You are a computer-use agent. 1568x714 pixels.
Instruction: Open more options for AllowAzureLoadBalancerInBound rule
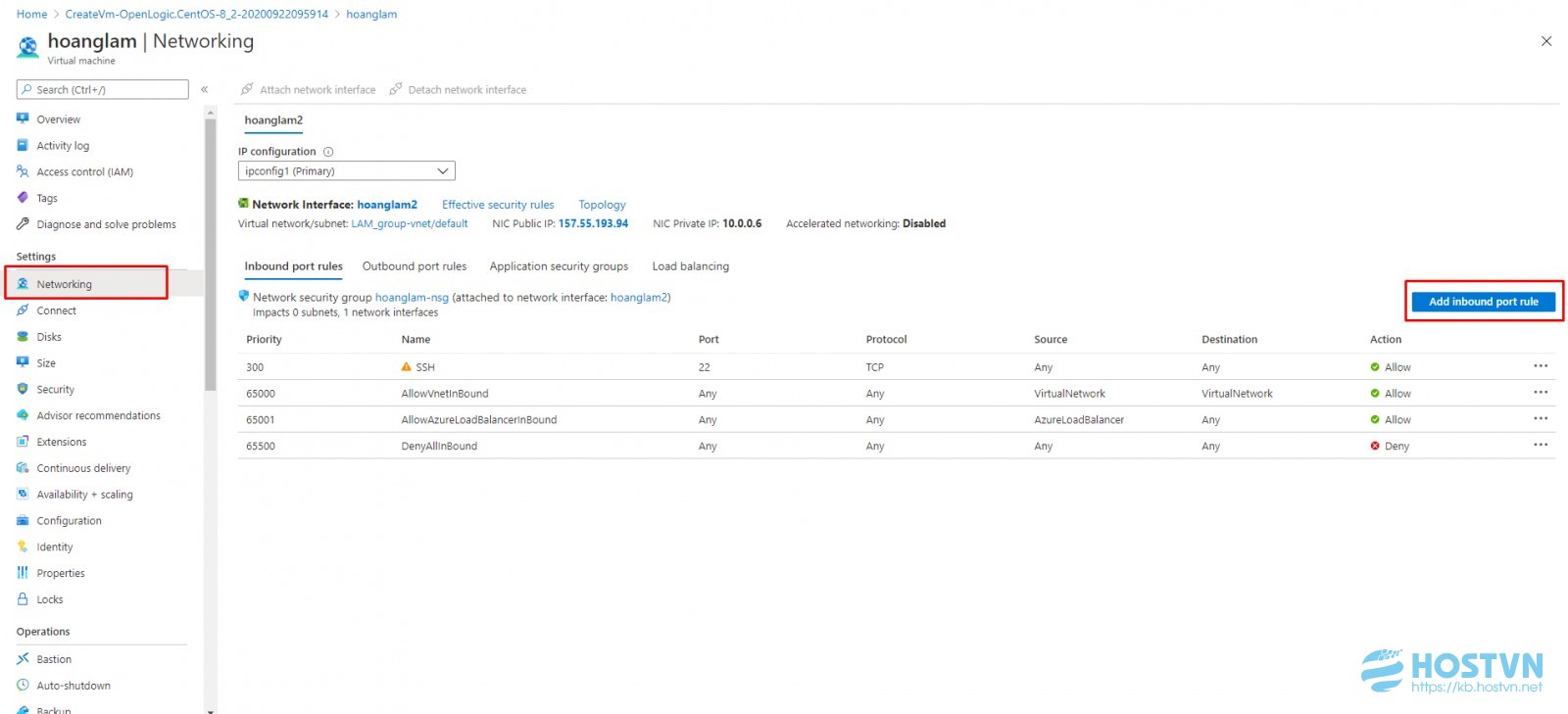1541,419
